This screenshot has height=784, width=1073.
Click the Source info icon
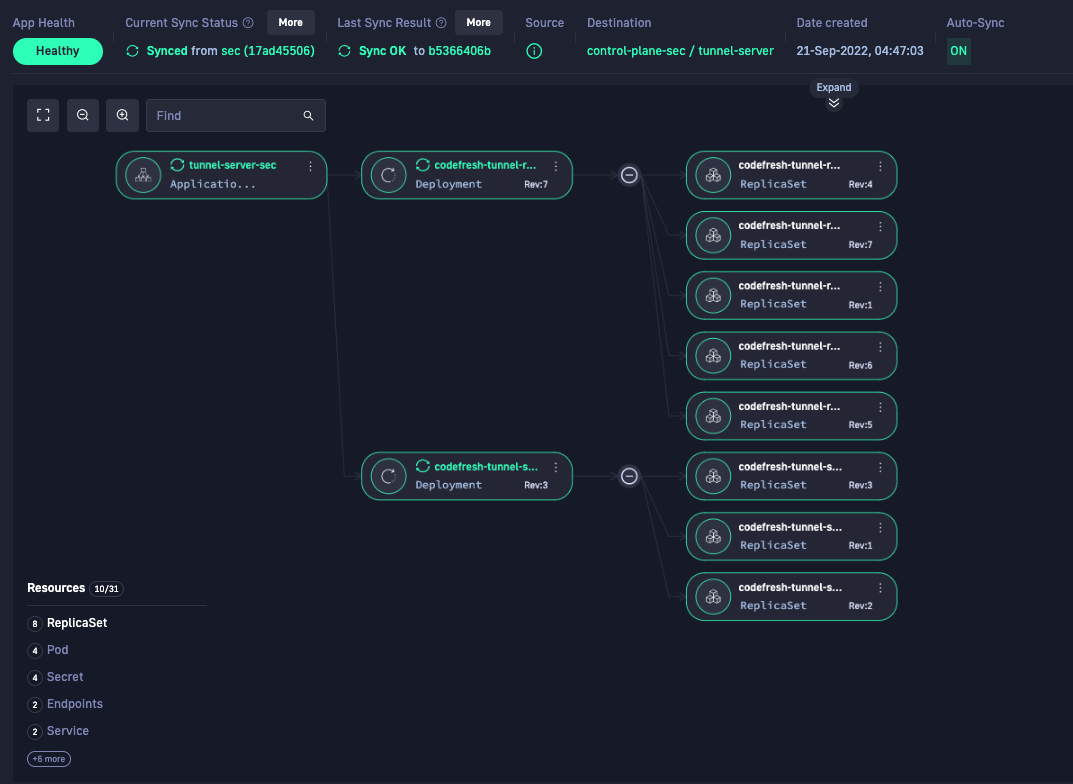pos(534,51)
